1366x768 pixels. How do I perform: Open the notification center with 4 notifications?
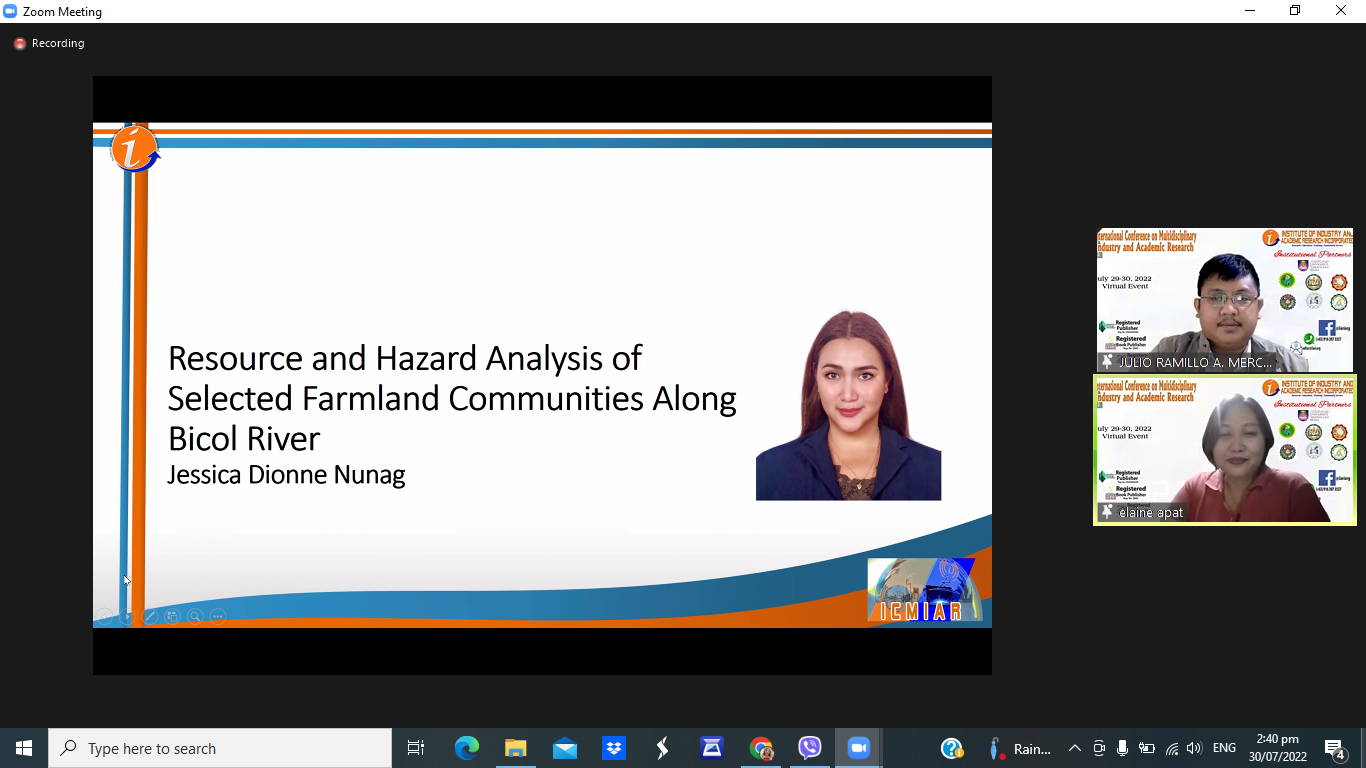tap(1335, 748)
